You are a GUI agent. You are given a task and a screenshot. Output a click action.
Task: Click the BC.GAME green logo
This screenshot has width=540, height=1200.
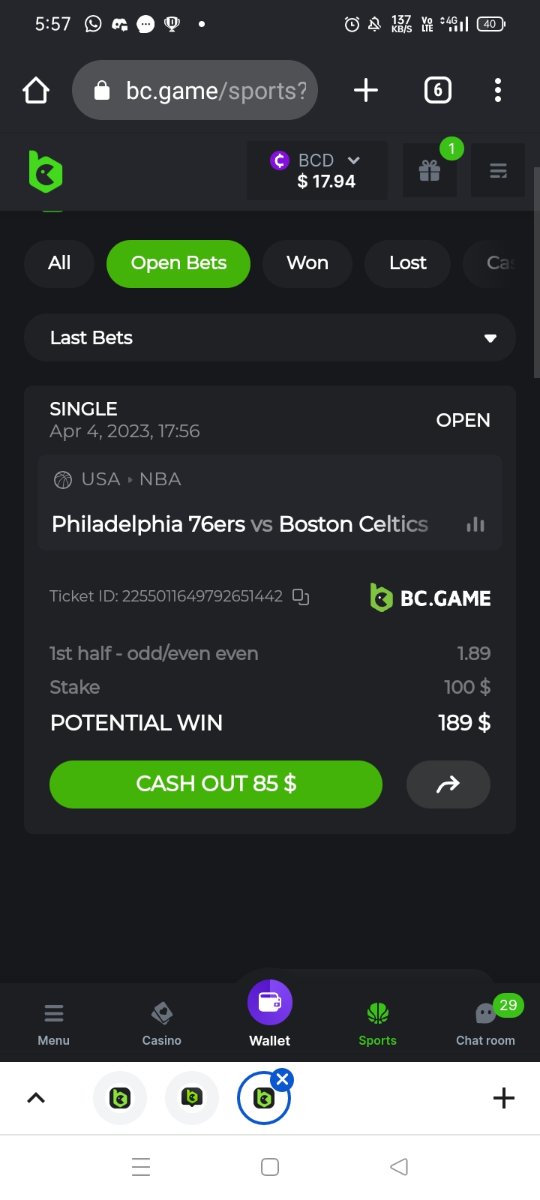(x=45, y=171)
